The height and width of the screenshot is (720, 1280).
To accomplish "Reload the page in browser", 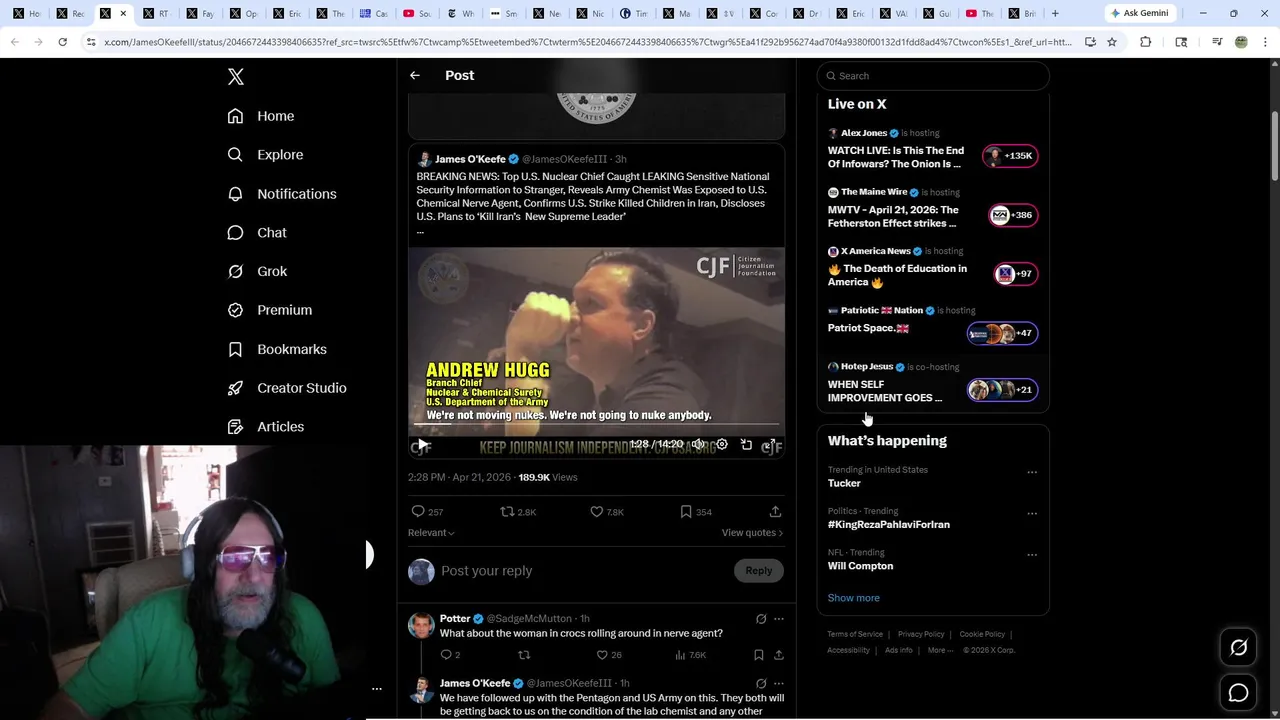I will point(62,42).
